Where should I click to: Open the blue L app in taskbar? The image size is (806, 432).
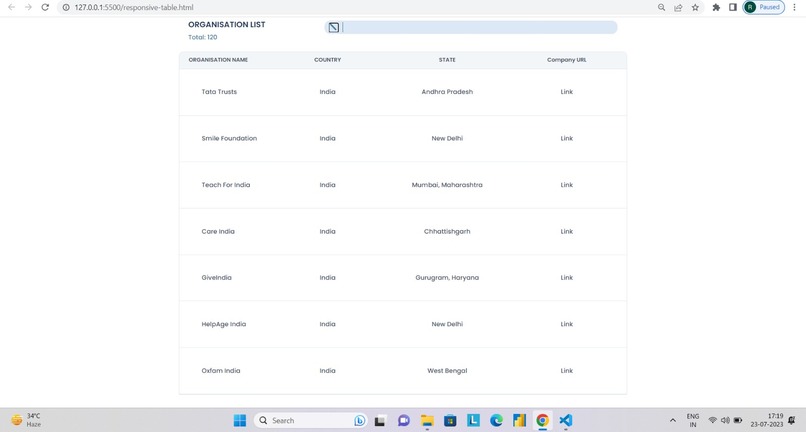coord(473,420)
